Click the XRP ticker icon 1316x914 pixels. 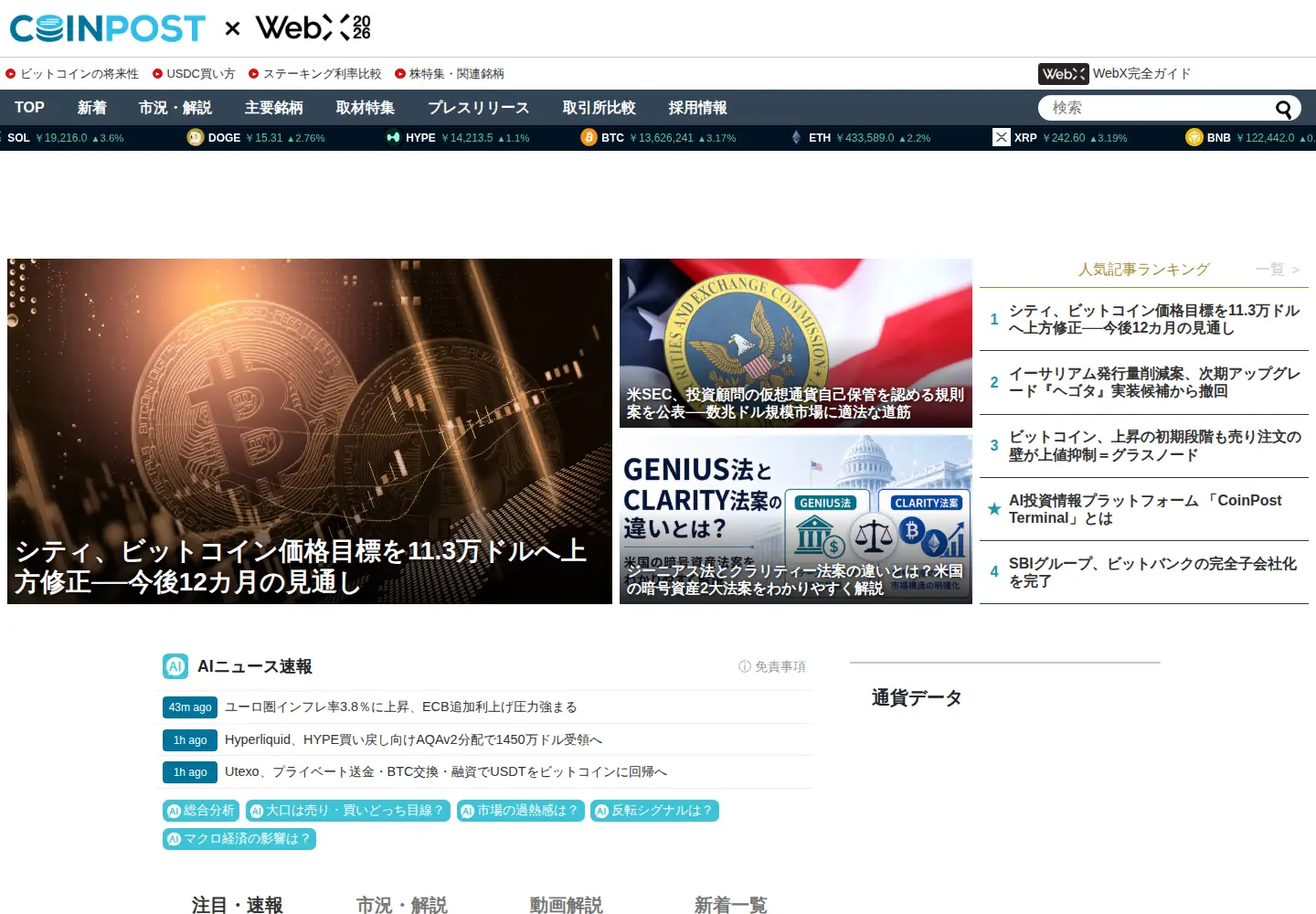(x=1002, y=138)
